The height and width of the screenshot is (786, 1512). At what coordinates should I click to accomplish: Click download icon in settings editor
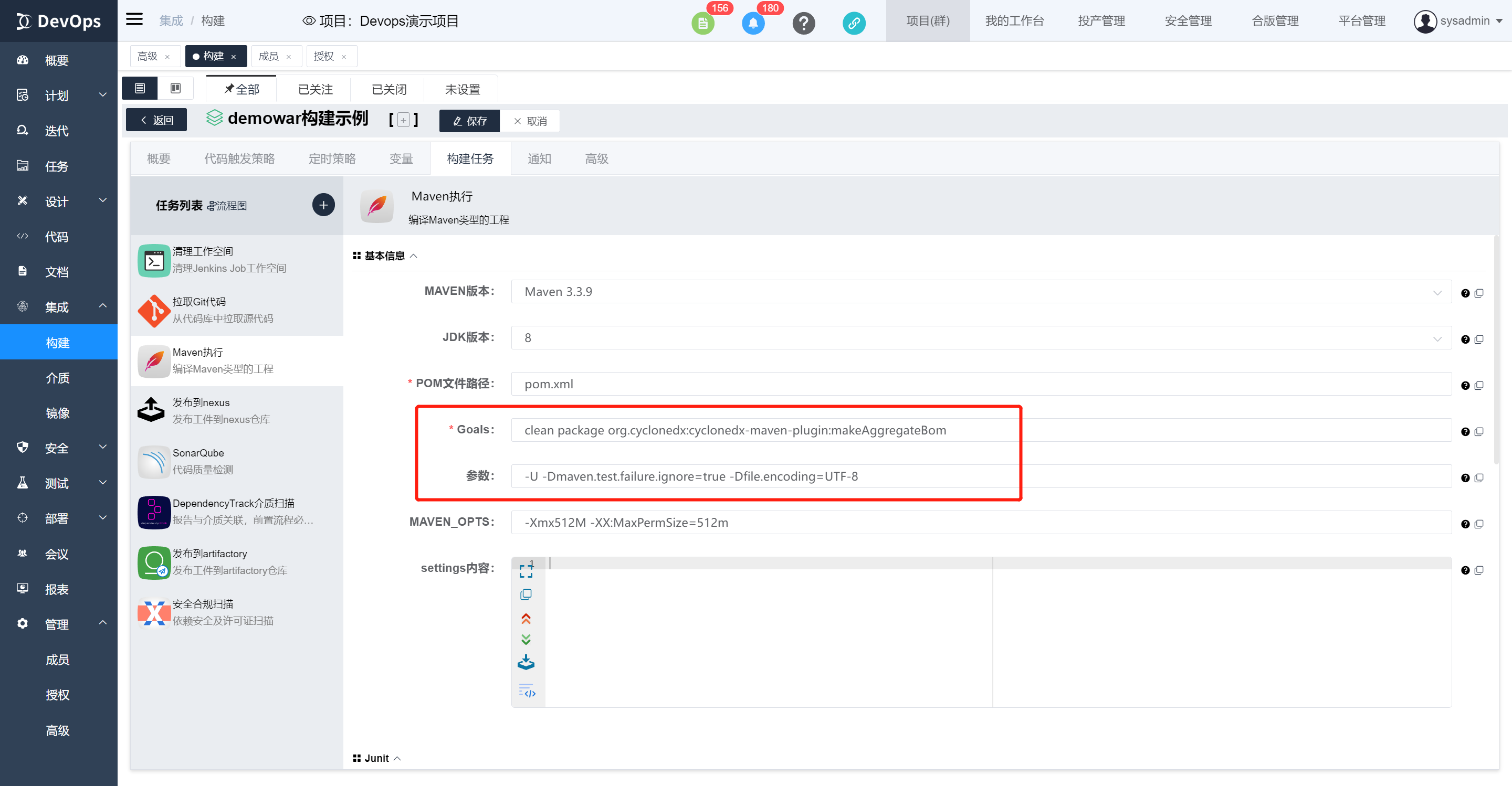[x=526, y=662]
